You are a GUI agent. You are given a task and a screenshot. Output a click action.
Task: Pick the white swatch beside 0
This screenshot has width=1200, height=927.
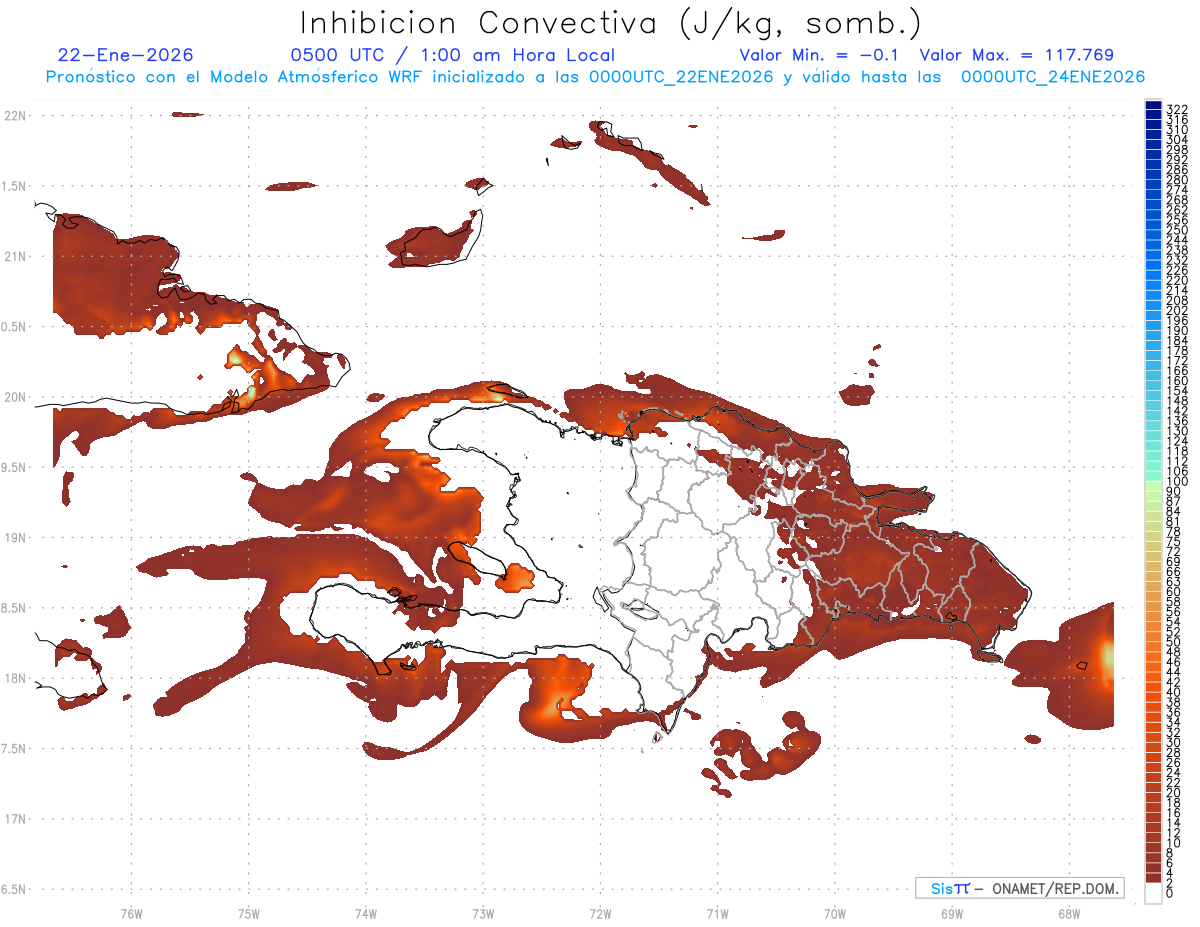point(1153,895)
